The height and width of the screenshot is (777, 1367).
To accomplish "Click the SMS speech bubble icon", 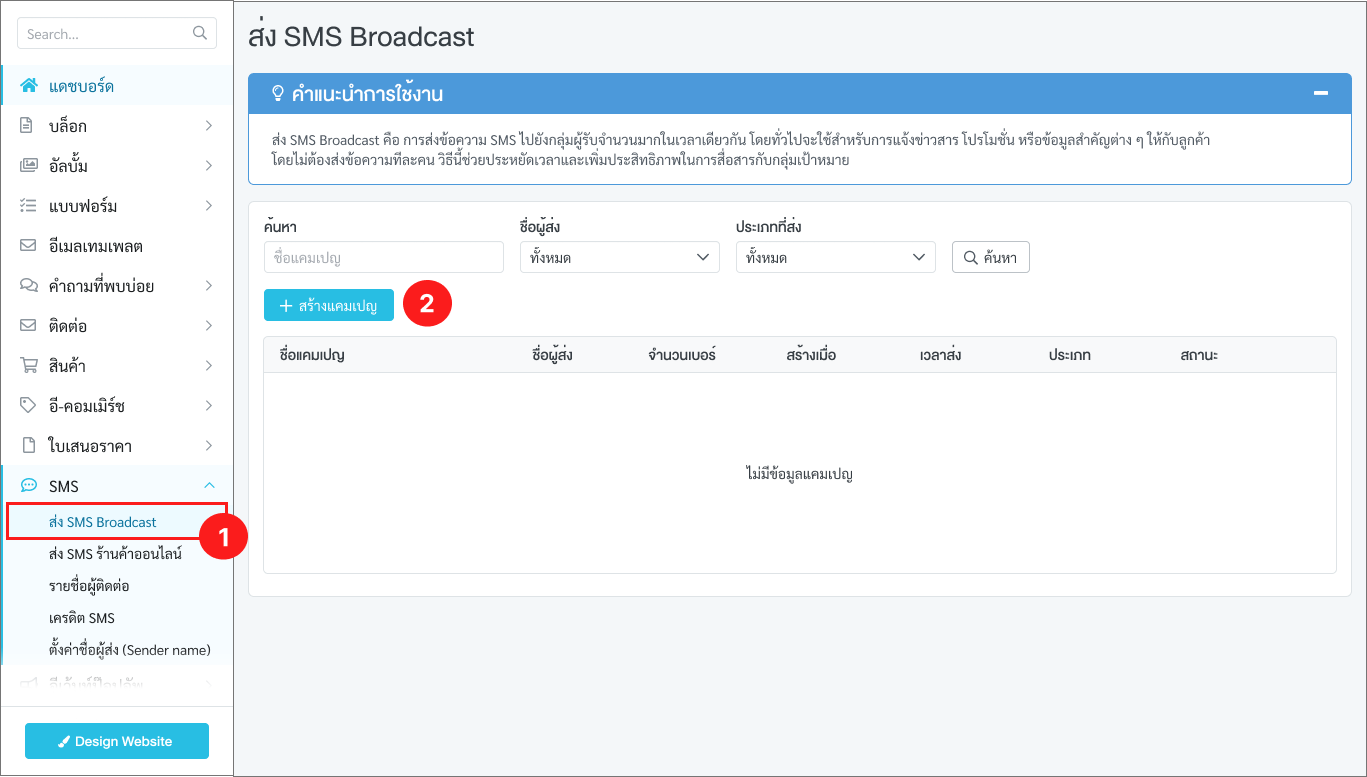I will (x=29, y=486).
